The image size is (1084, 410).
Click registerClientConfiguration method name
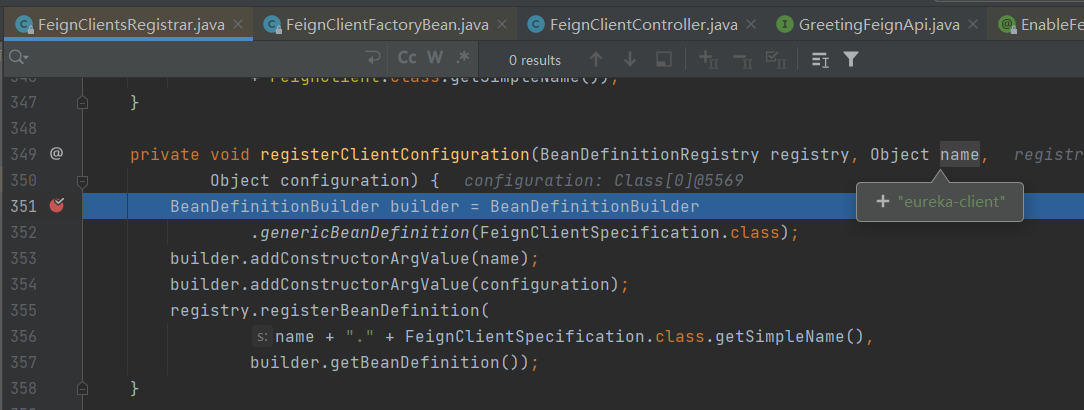[394, 154]
